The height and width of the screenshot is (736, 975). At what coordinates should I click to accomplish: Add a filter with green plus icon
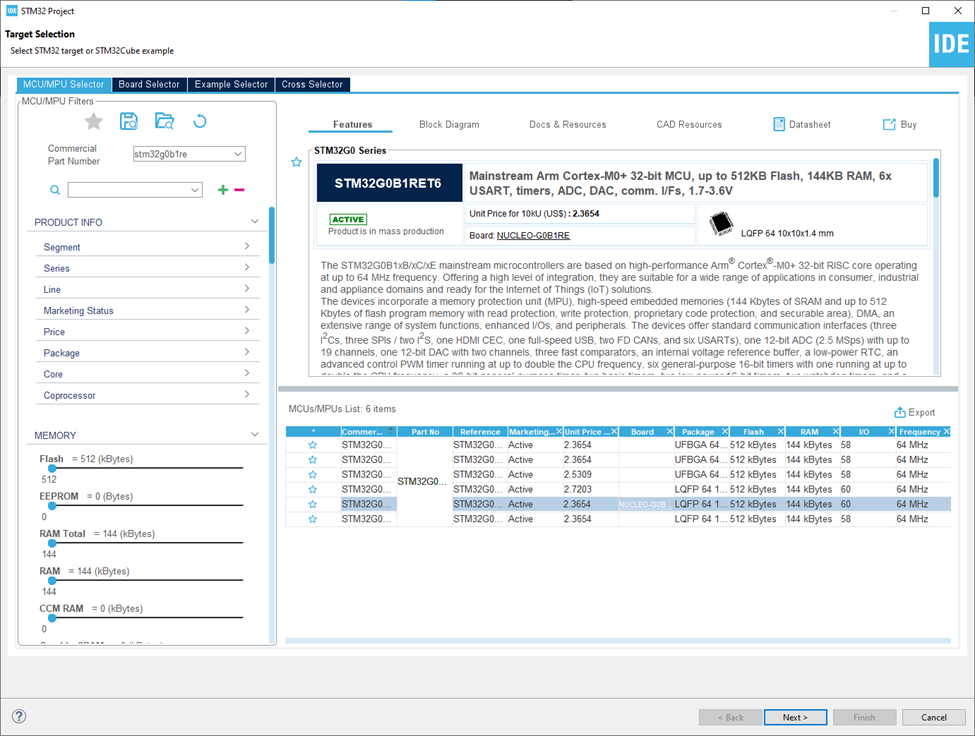point(223,190)
